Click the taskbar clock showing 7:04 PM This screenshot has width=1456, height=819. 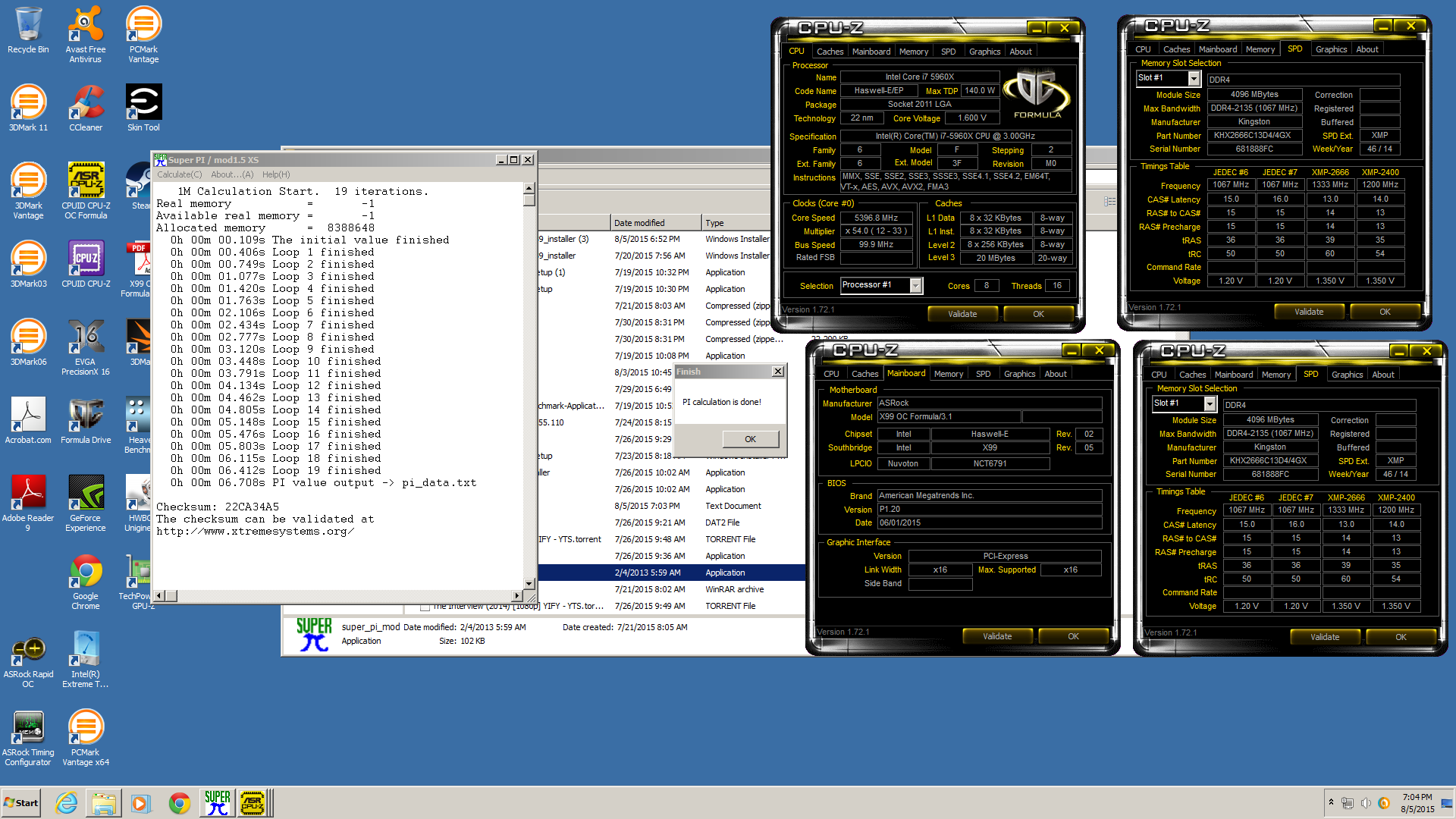[x=1417, y=803]
